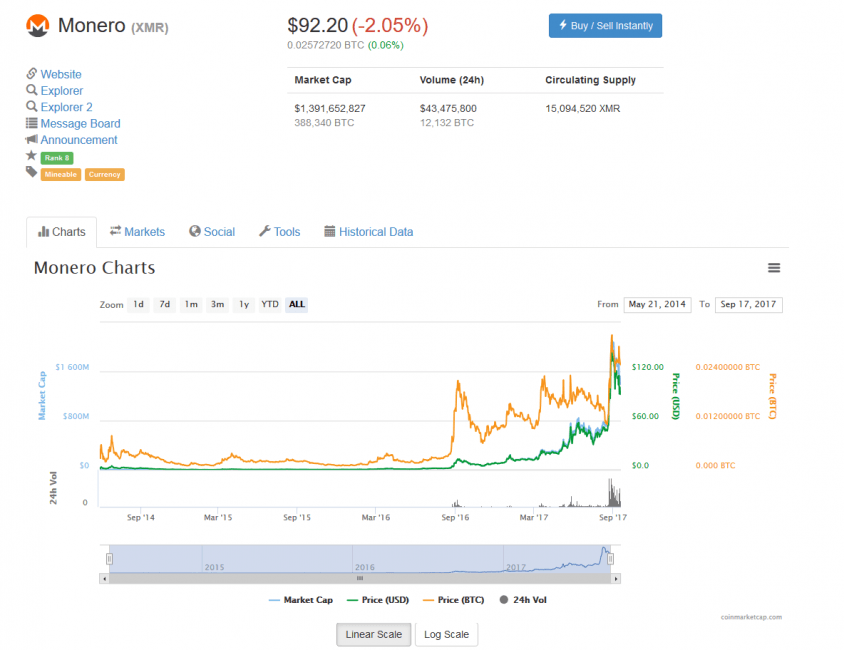Click the To date field Sep 17, 2017
844x650 pixels.
coord(748,305)
